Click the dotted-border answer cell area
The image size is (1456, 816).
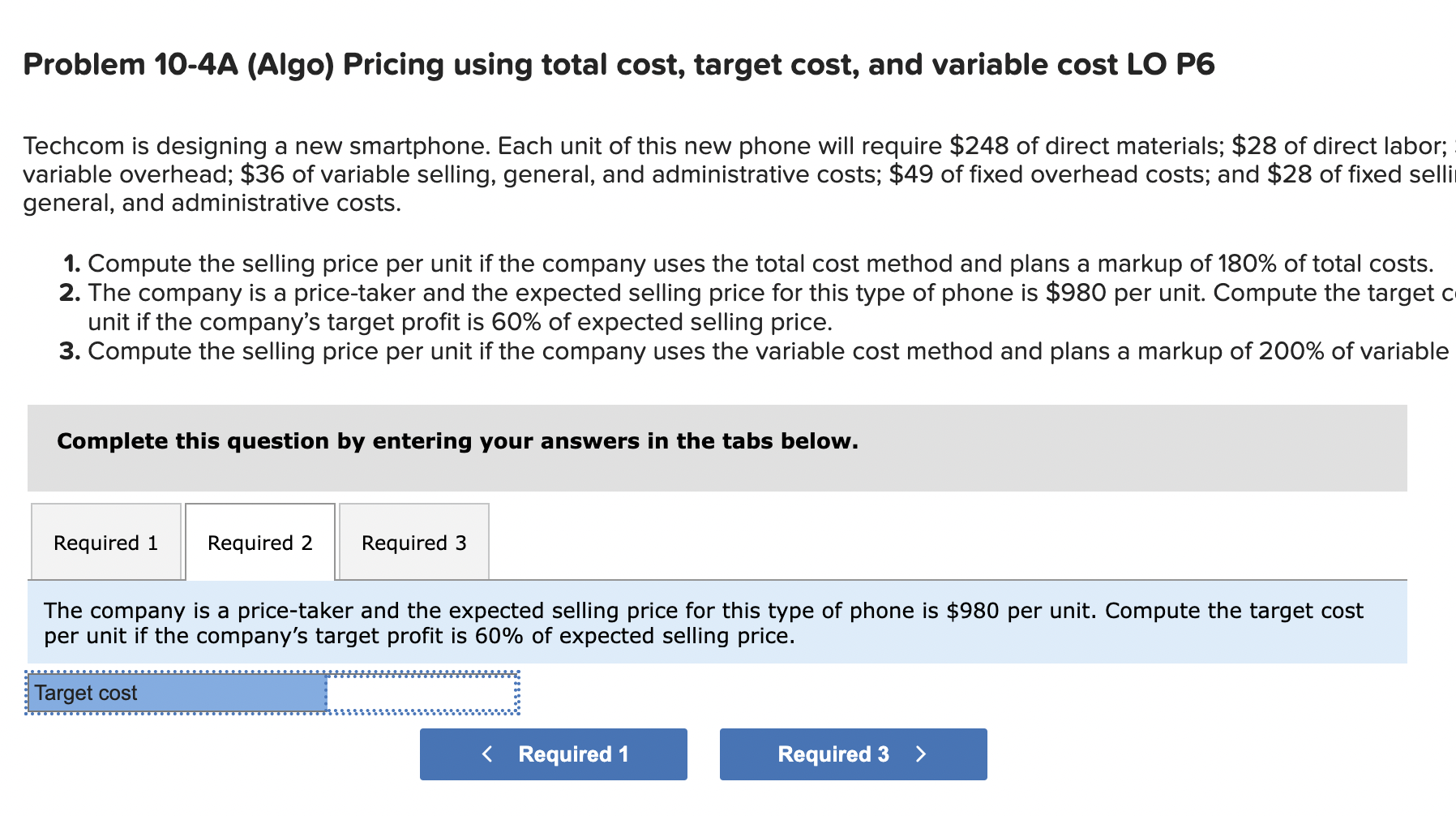click(422, 693)
